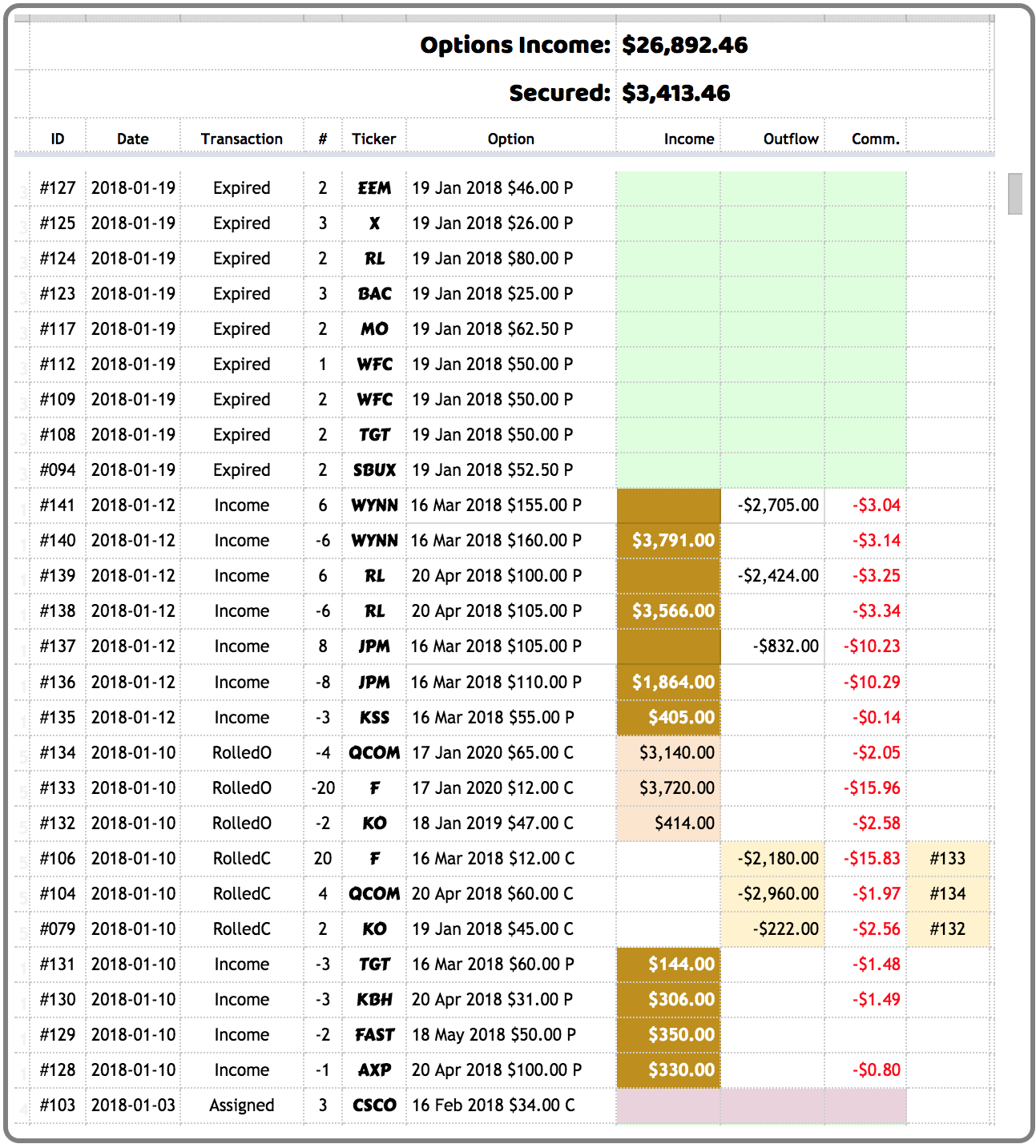Click the Outflow column header
This screenshot has height=1148, width=1036.
click(791, 139)
